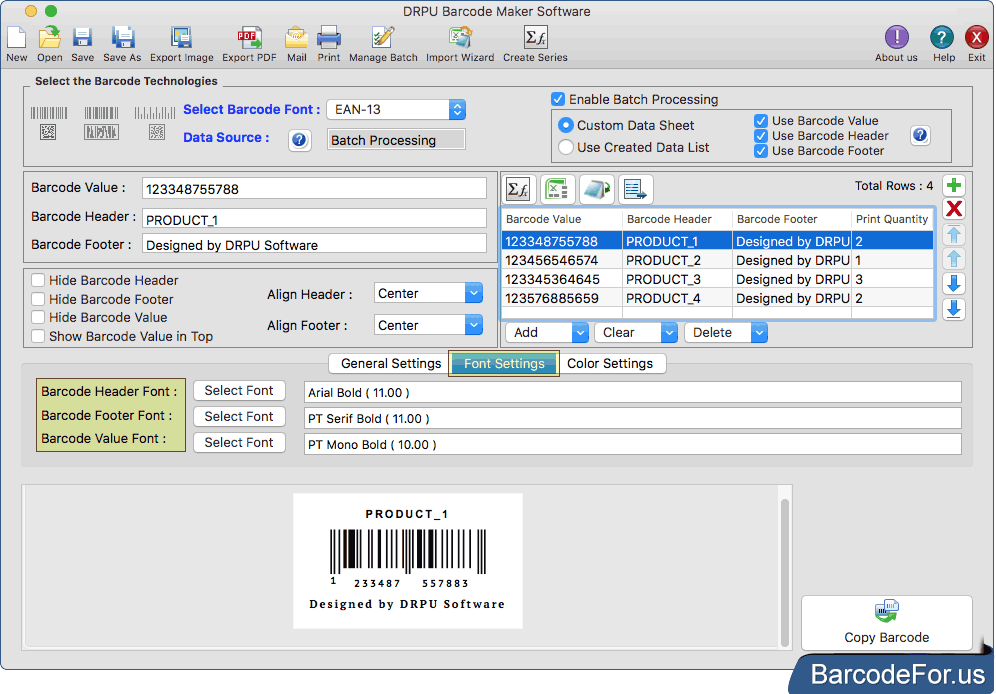Switch to the General Settings tab
Viewport: 996px width, 694px height.
coord(390,364)
